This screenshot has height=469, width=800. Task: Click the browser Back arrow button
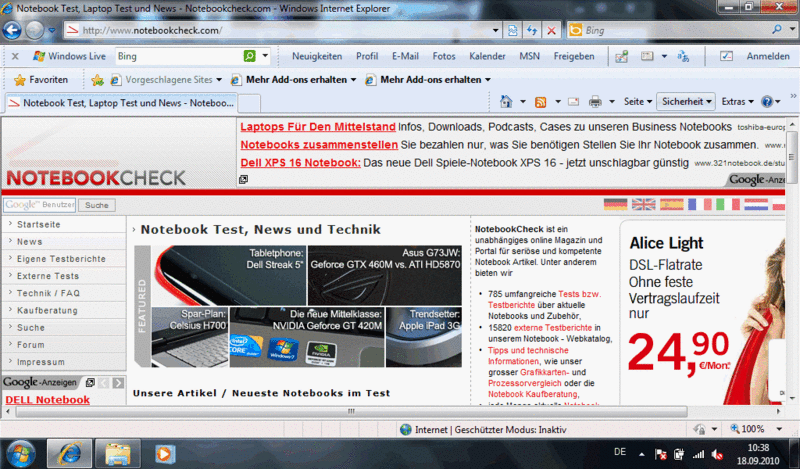(x=12, y=31)
